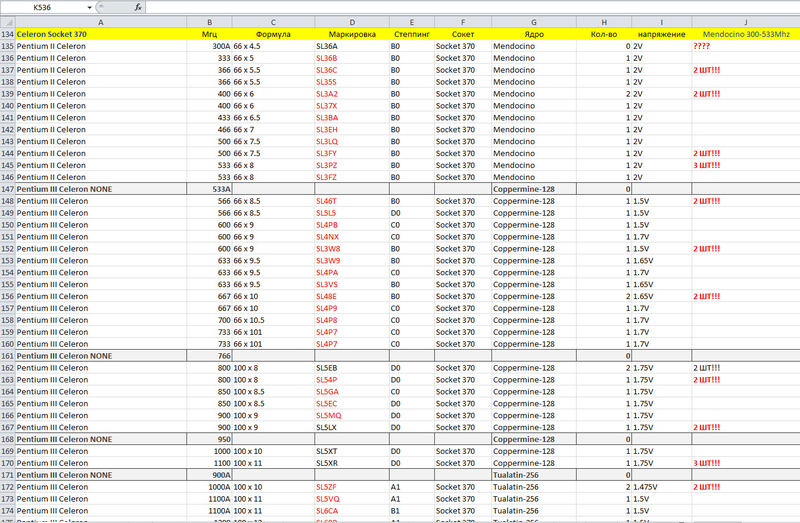This screenshot has height=523, width=800.
Task: Click the 'Tualatin-256' cell in row 171
Action: [534, 475]
